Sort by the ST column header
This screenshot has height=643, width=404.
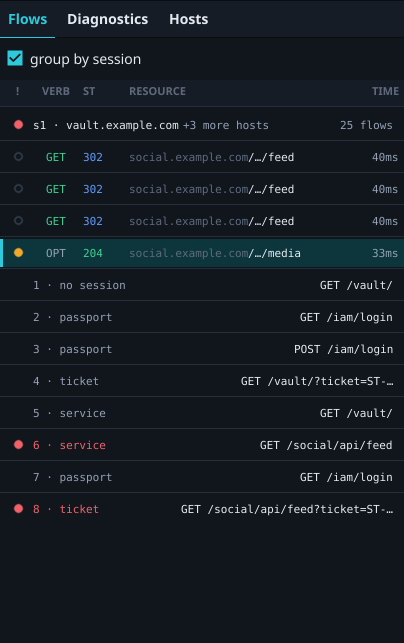click(x=89, y=91)
